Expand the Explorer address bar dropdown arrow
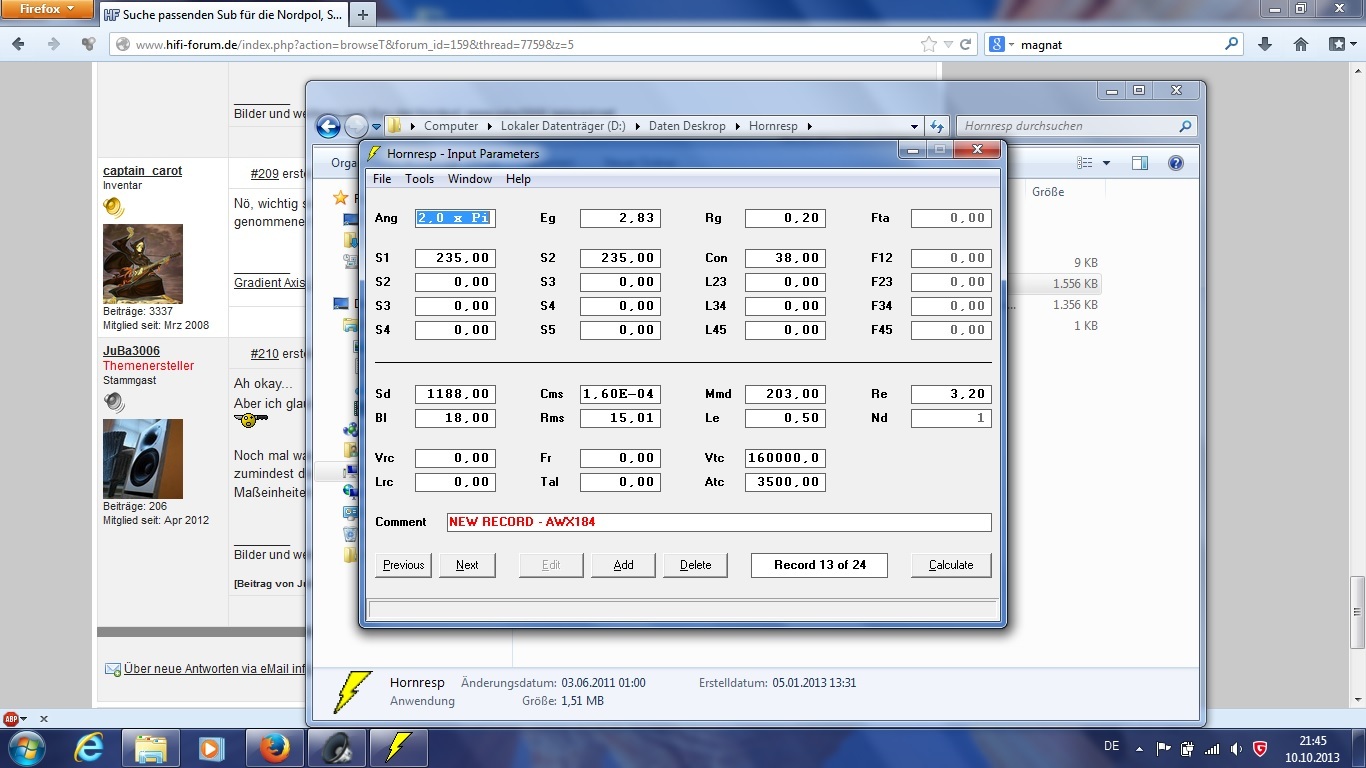Image resolution: width=1366 pixels, height=768 pixels. pos(914,126)
